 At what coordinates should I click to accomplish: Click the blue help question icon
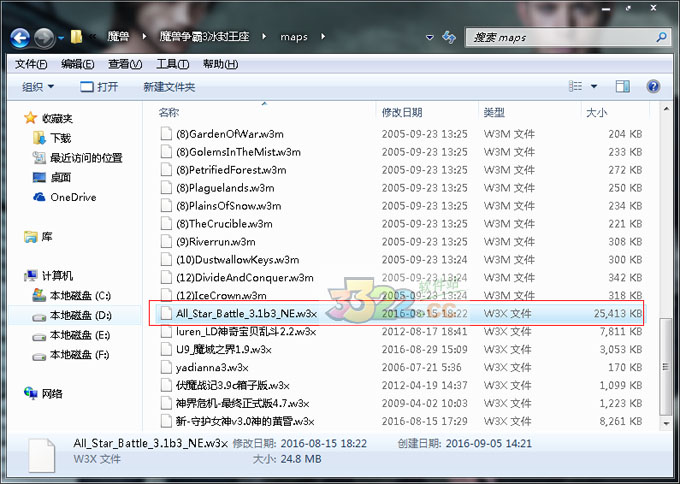coord(653,87)
